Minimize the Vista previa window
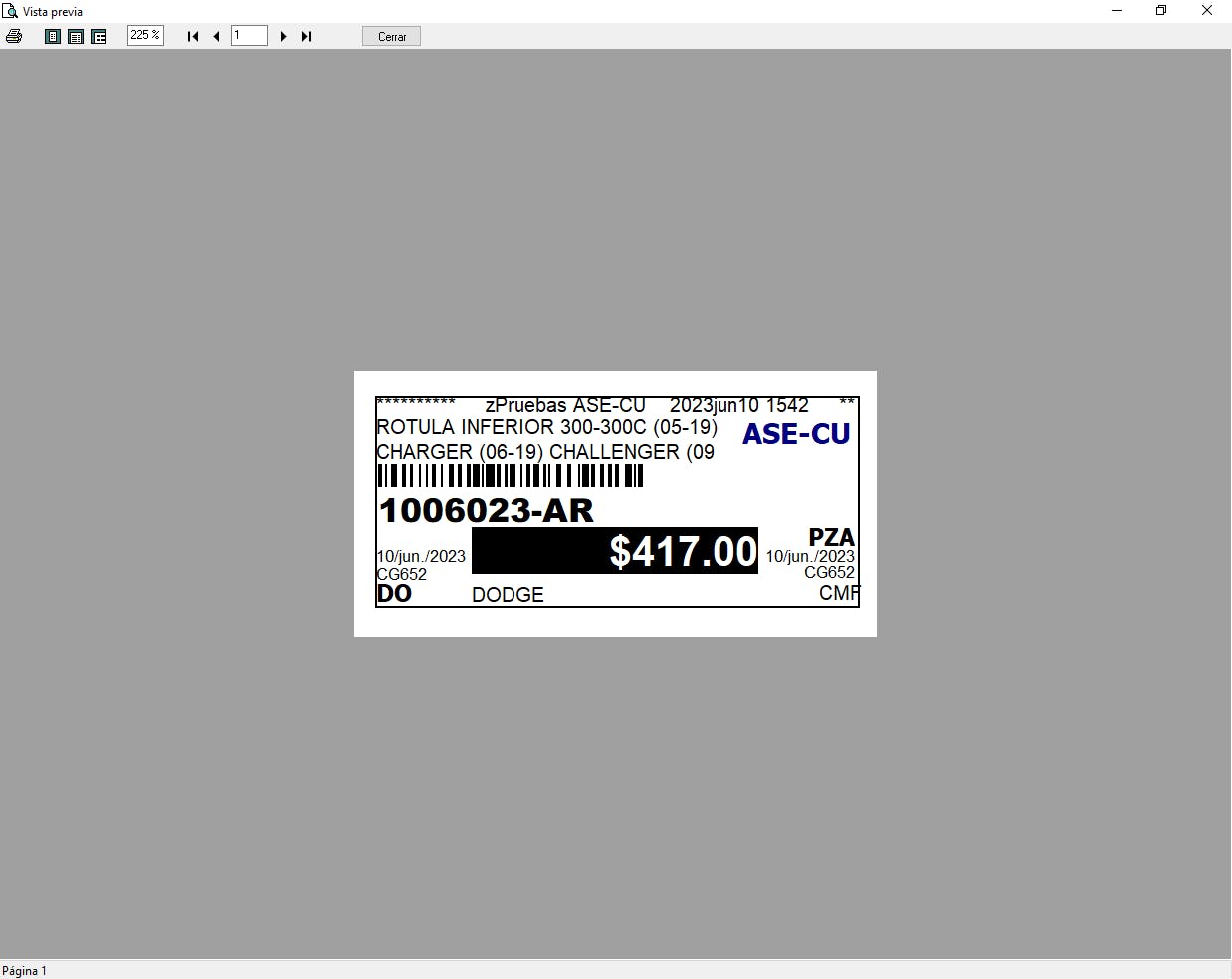This screenshot has height=979, width=1232. pyautogui.click(x=1117, y=11)
